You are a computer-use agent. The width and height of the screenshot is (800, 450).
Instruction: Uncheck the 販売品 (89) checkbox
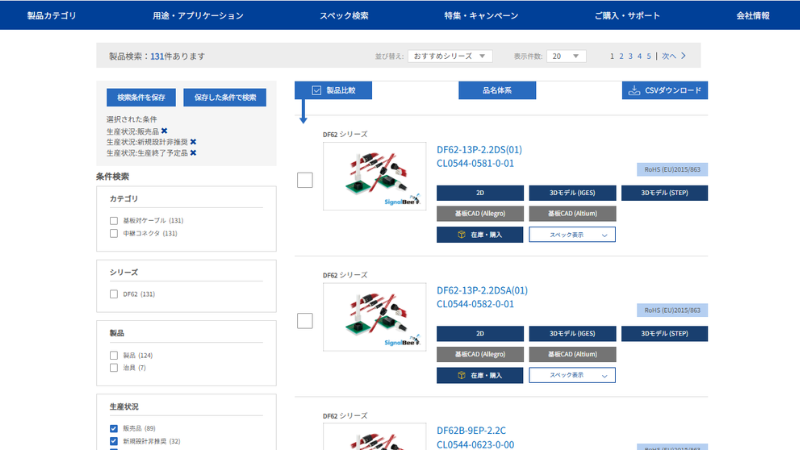(x=114, y=429)
